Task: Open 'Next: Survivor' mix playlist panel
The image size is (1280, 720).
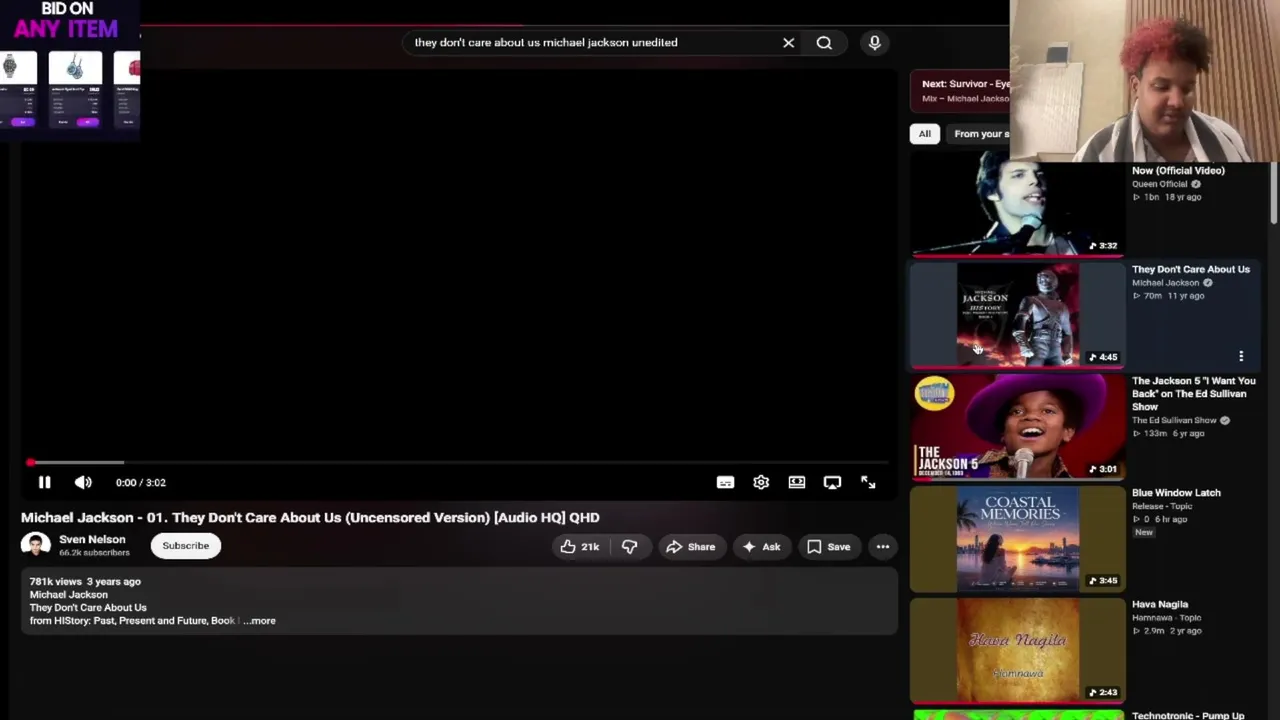Action: pyautogui.click(x=960, y=91)
